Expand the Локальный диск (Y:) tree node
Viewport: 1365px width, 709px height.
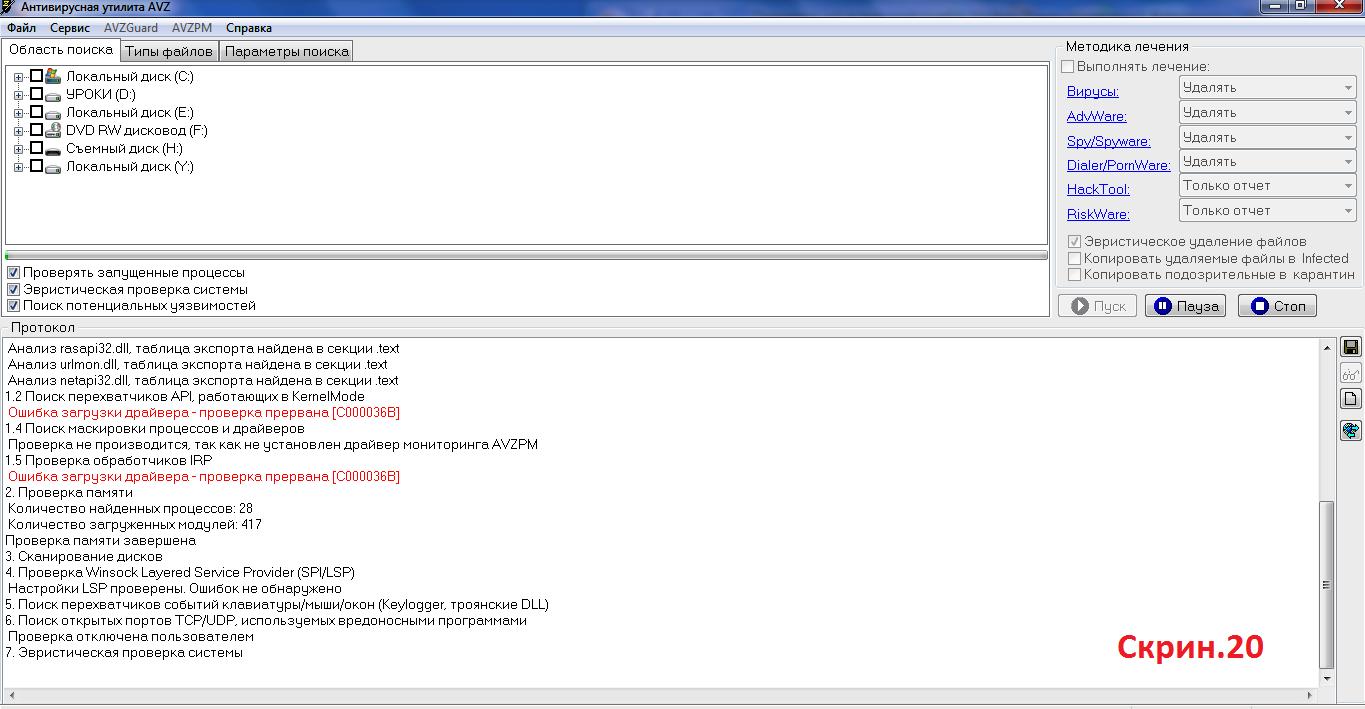click(18, 167)
